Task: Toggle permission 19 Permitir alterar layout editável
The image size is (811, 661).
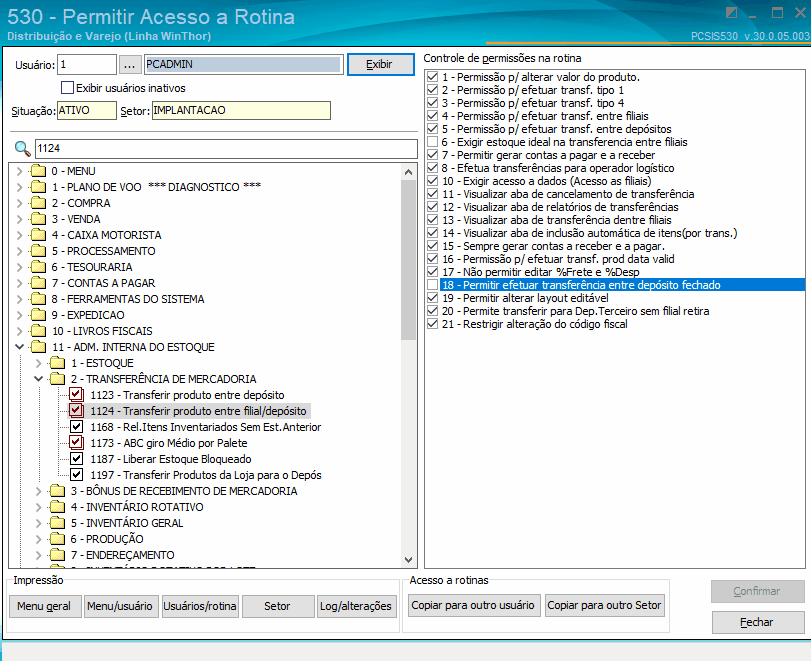Action: [x=432, y=298]
